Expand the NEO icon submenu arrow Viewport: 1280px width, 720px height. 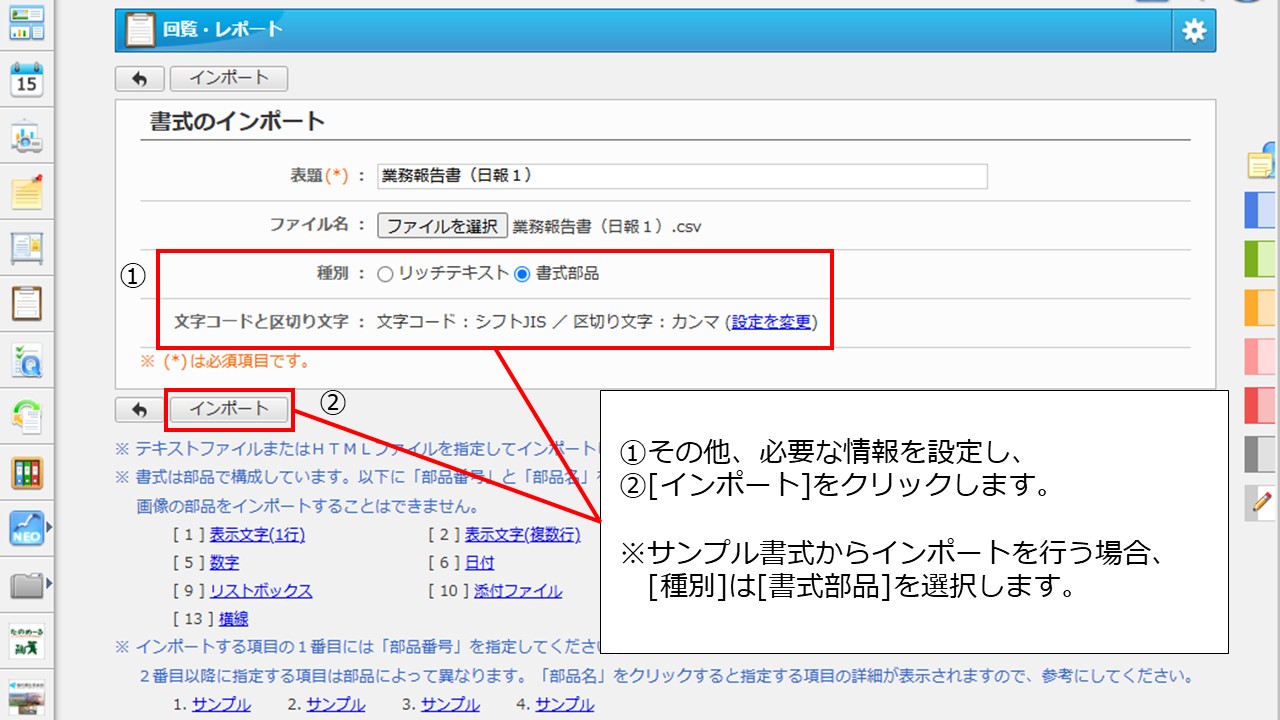click(48, 525)
